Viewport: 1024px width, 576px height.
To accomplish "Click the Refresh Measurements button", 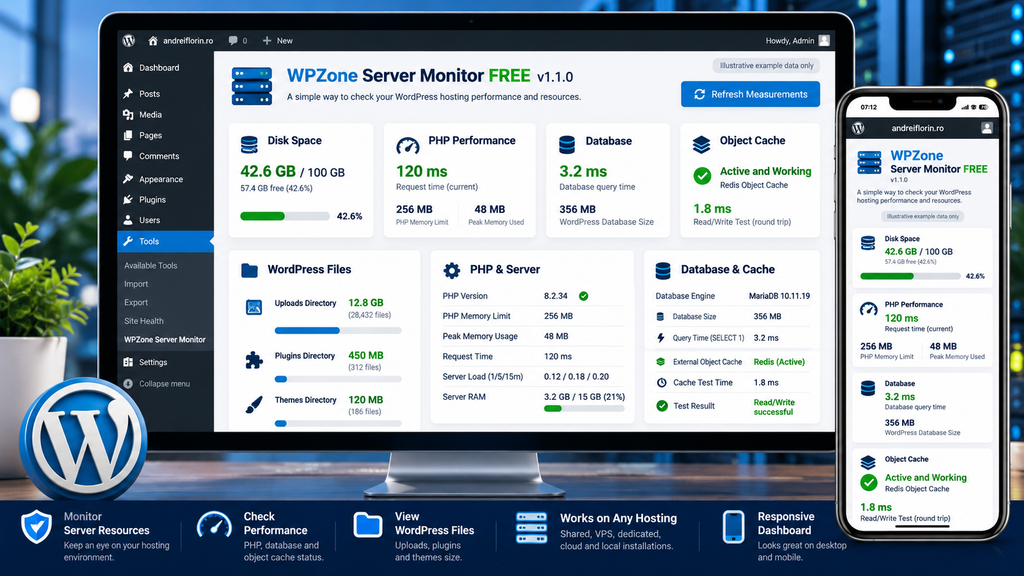I will pos(750,94).
